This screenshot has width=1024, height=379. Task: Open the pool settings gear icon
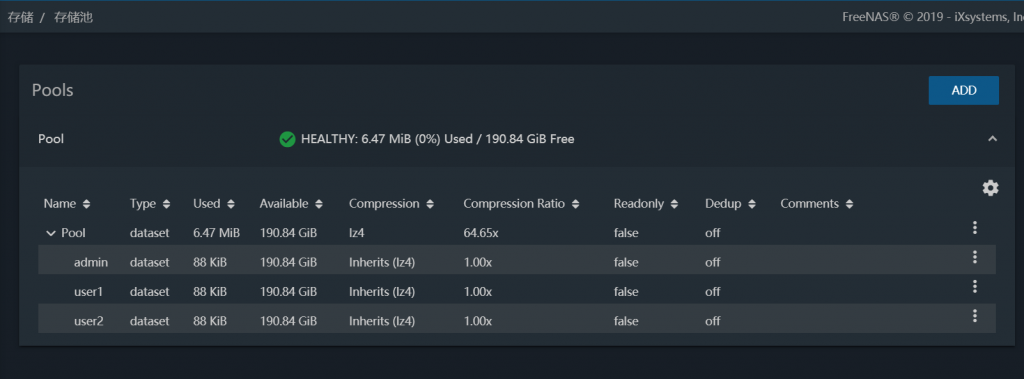click(990, 188)
